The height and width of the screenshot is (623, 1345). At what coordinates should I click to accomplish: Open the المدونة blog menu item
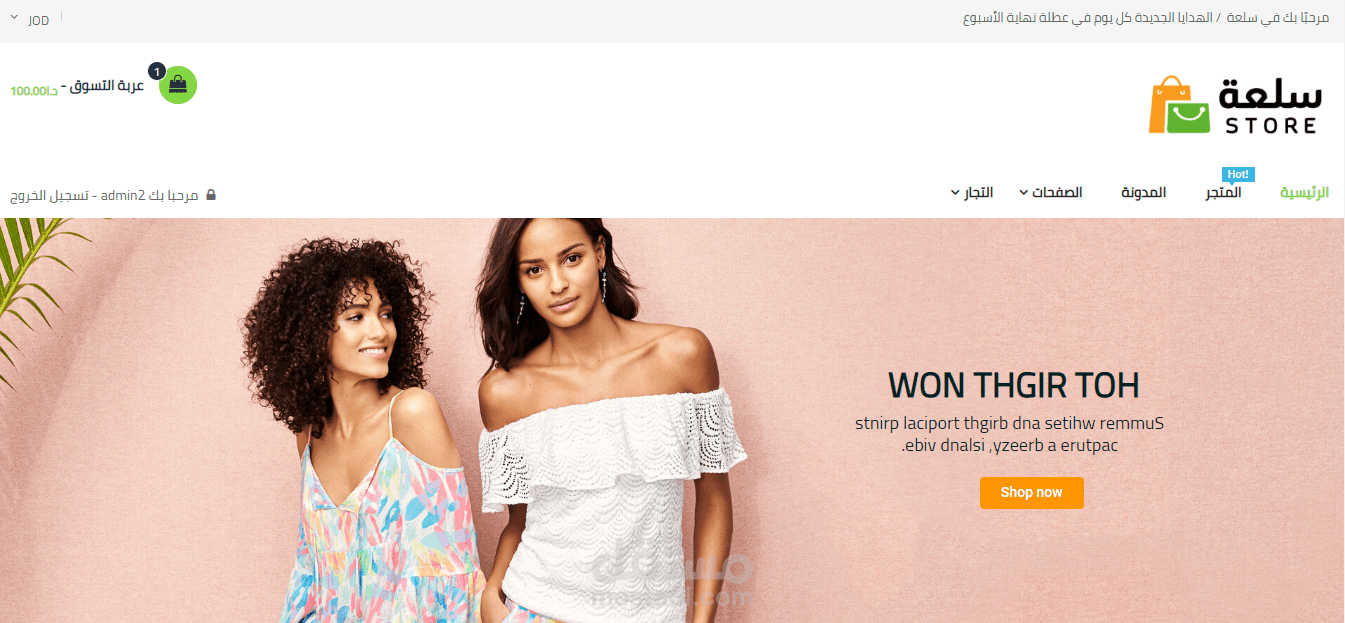[x=1143, y=192]
